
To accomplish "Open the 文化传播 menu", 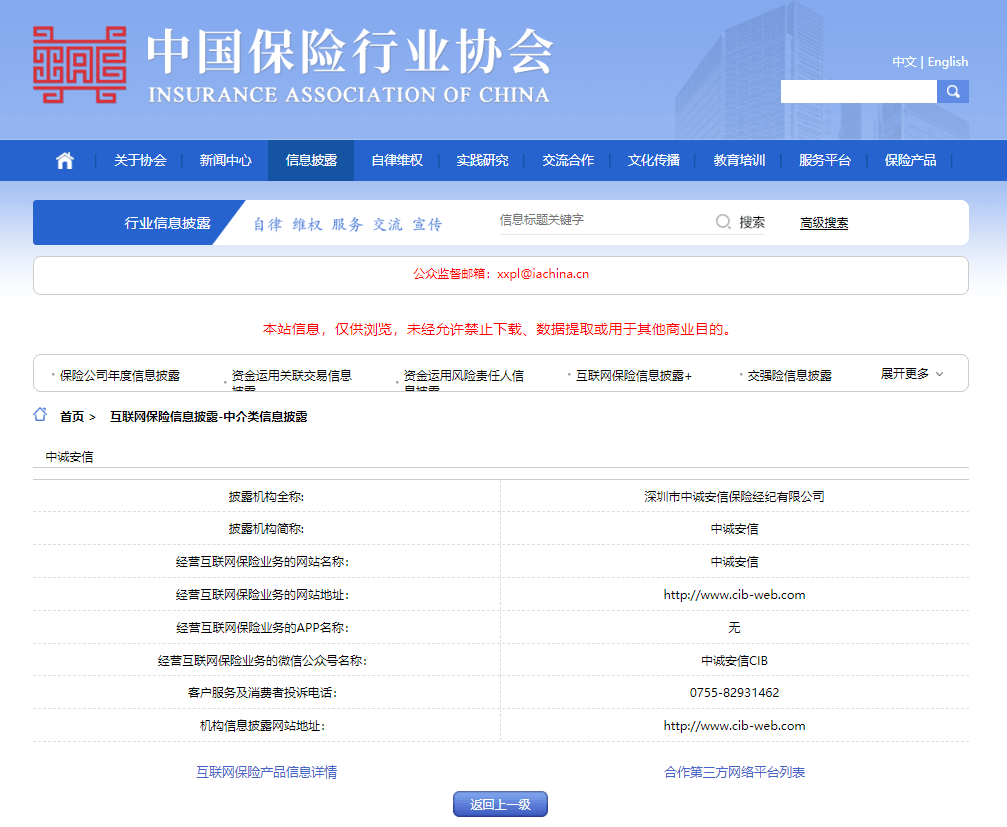I will [654, 161].
